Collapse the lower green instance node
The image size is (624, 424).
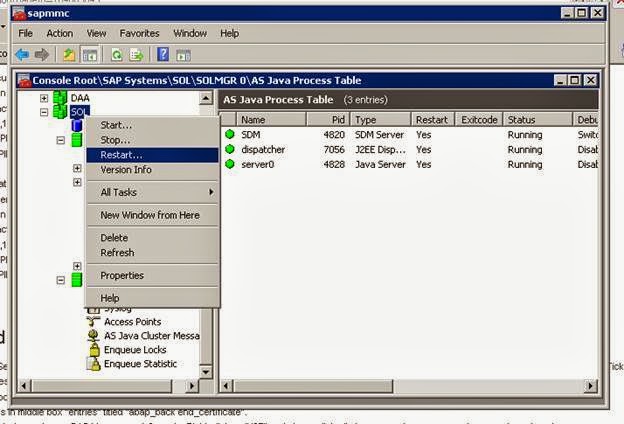60,280
